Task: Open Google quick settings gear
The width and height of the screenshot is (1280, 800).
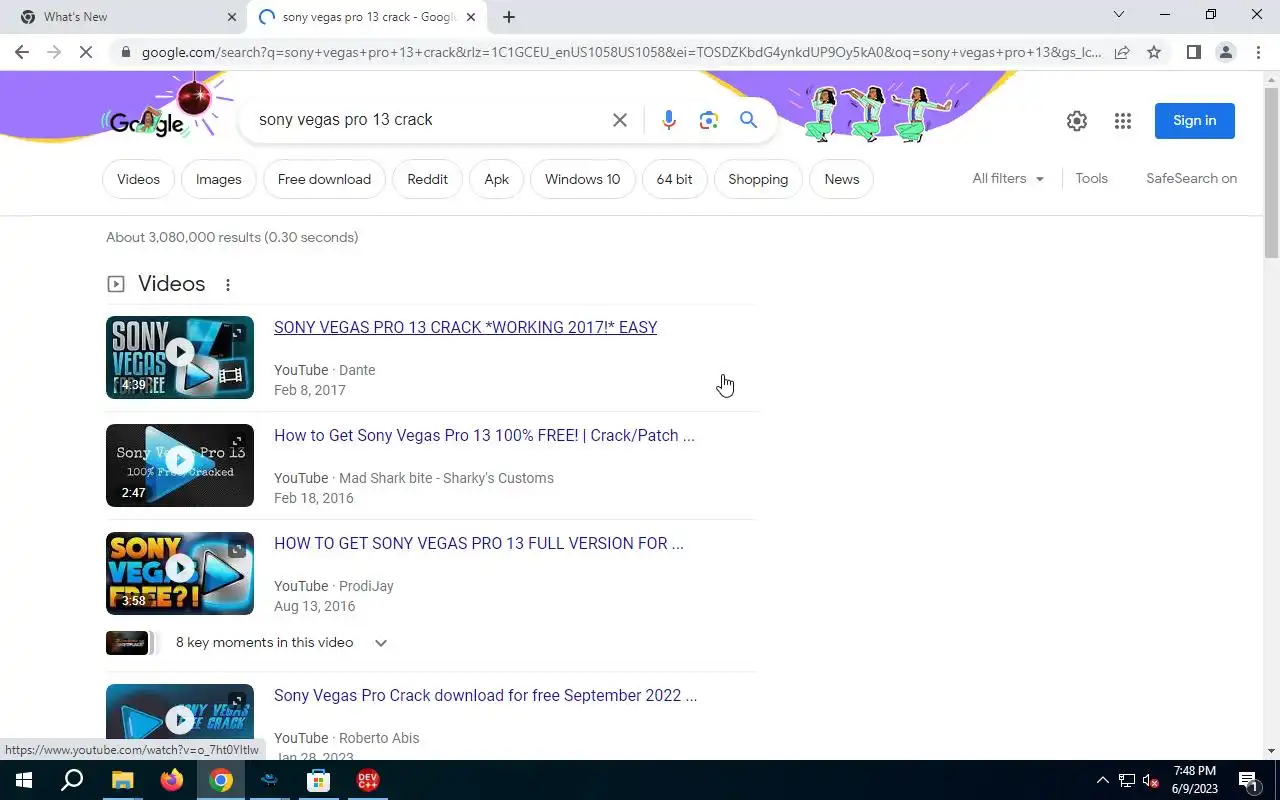Action: pyautogui.click(x=1077, y=121)
